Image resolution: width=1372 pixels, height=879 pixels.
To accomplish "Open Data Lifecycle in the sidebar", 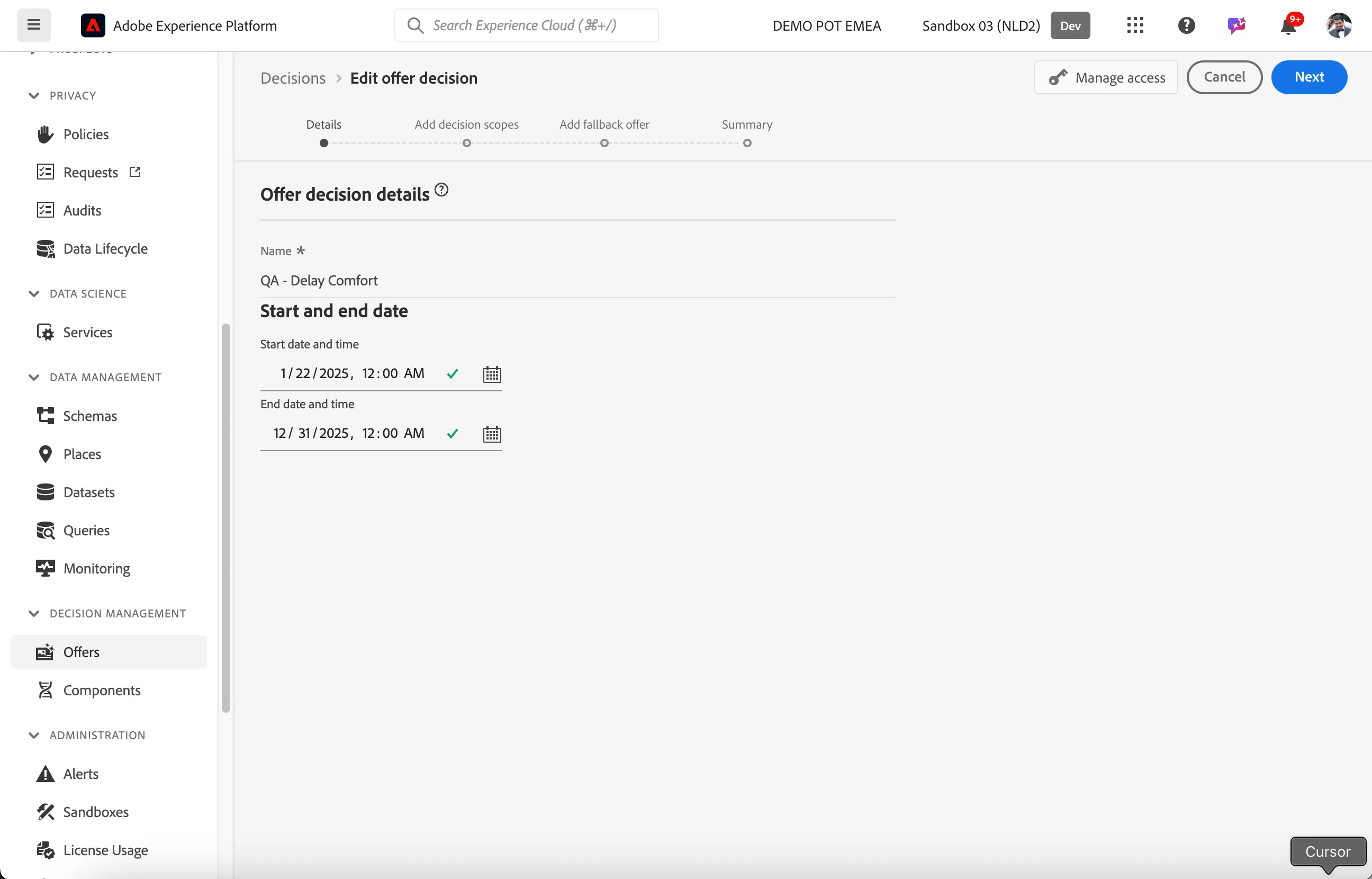I will coord(109,249).
